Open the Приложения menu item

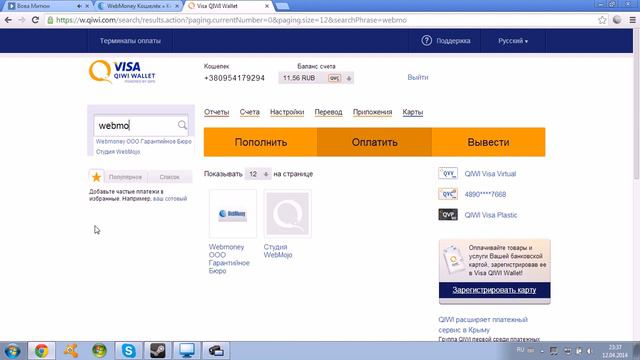(x=372, y=112)
